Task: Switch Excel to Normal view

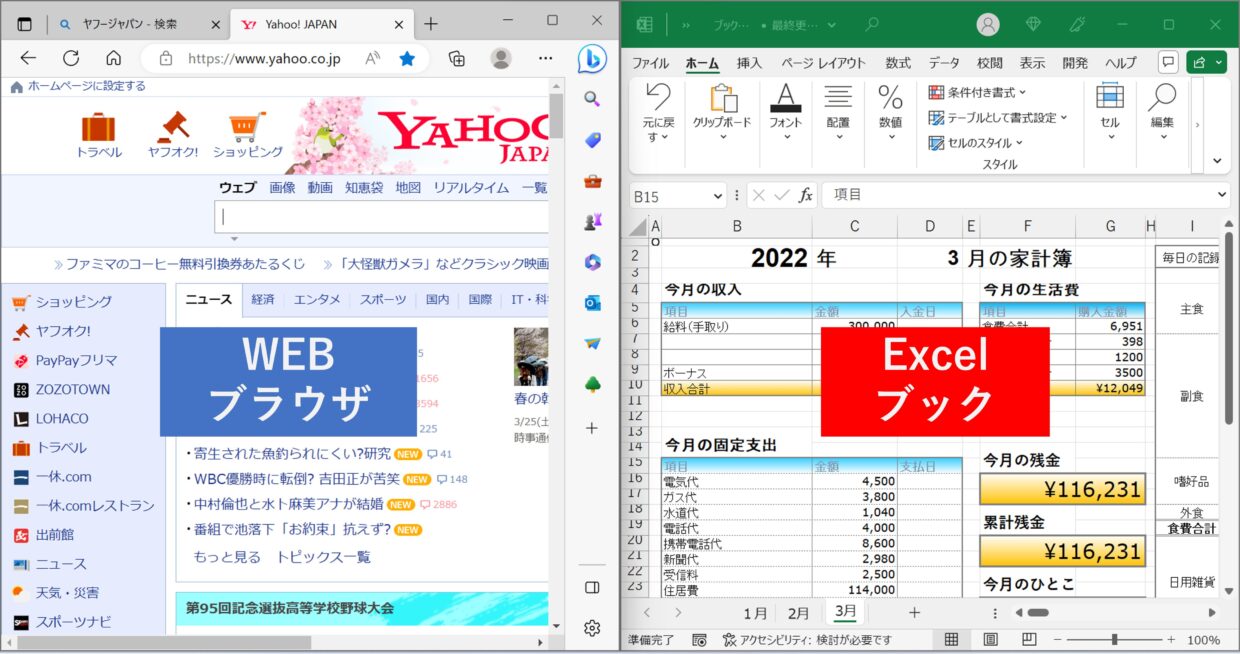Action: coord(951,640)
